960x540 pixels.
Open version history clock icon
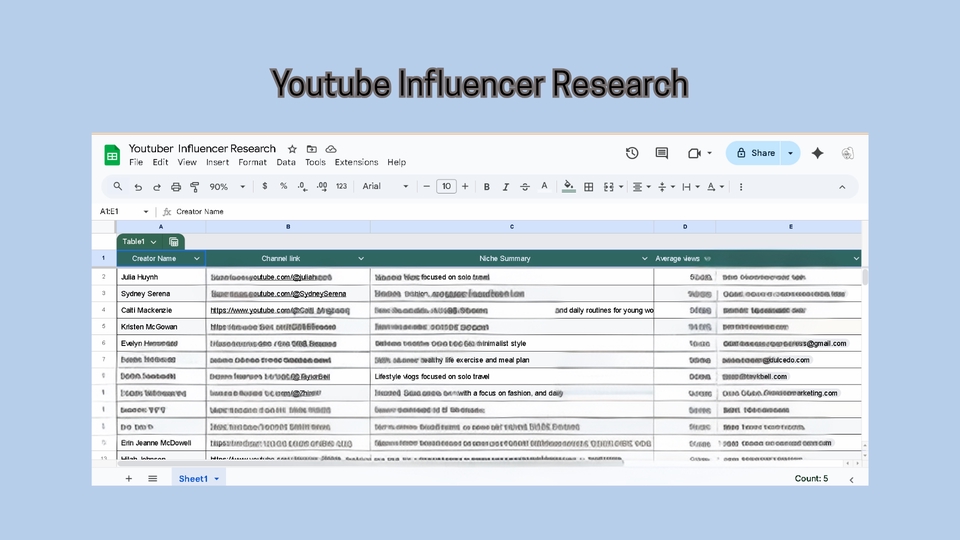coord(632,153)
